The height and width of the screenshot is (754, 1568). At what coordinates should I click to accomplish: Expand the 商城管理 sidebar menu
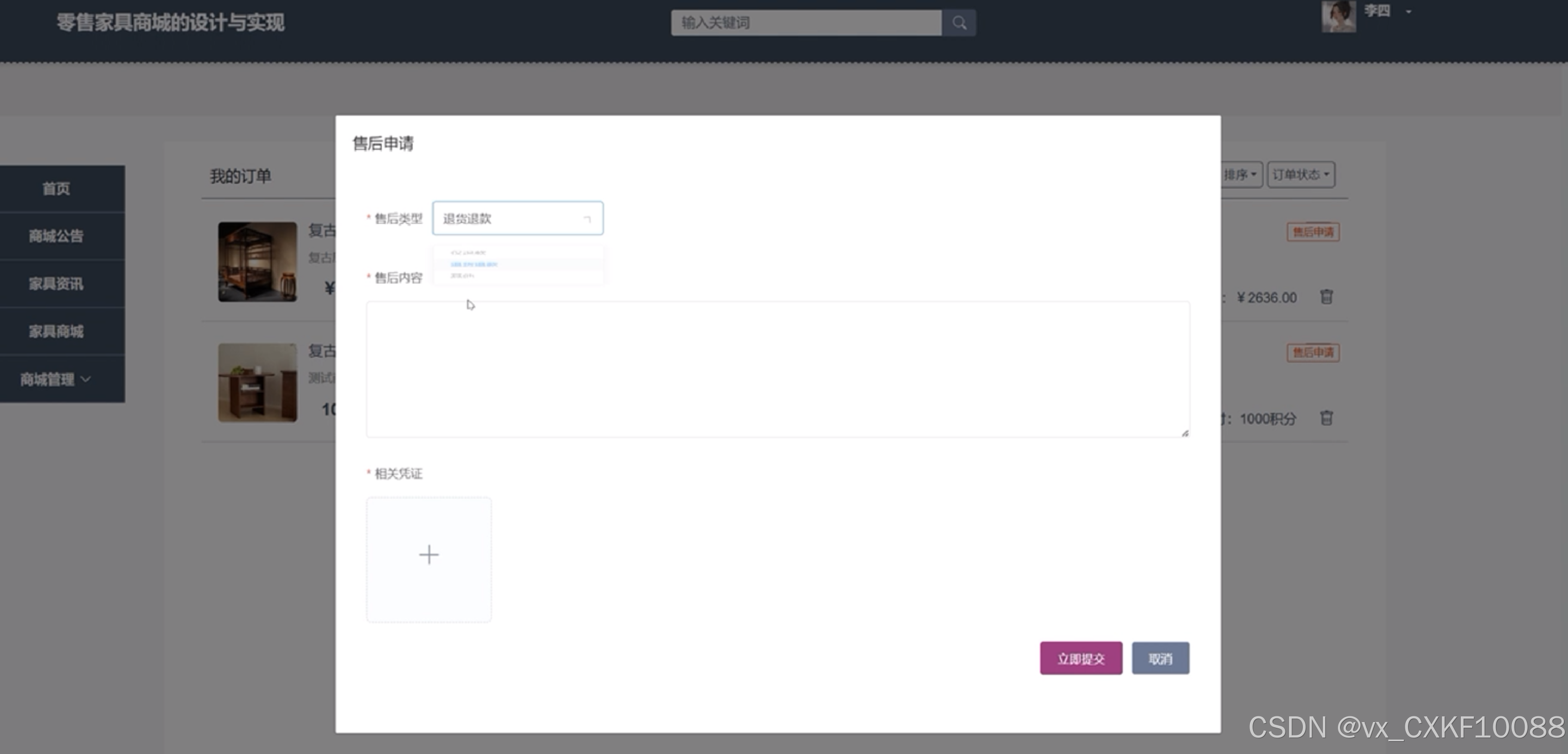tap(56, 379)
